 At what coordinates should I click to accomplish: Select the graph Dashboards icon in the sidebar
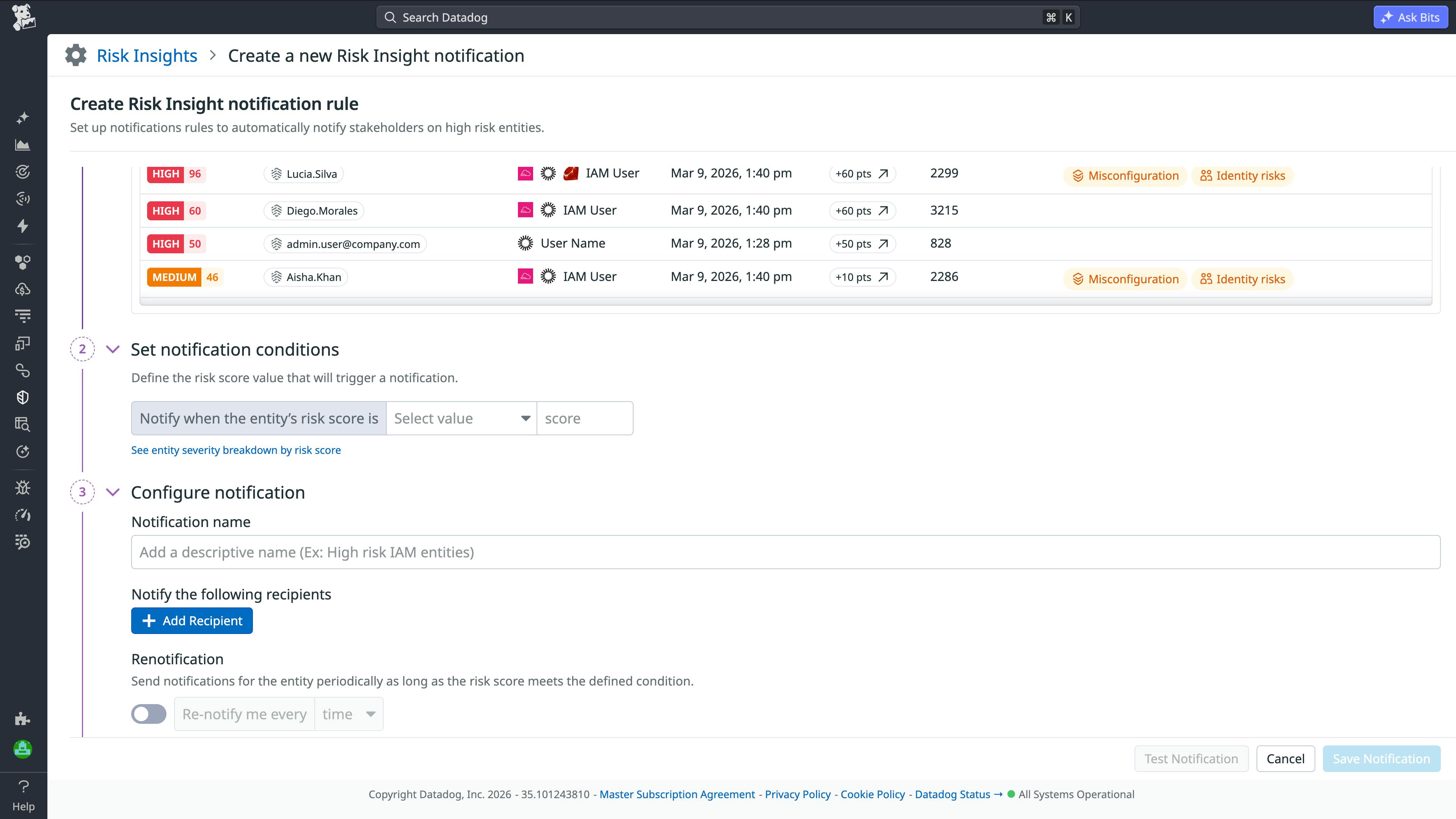point(23,145)
